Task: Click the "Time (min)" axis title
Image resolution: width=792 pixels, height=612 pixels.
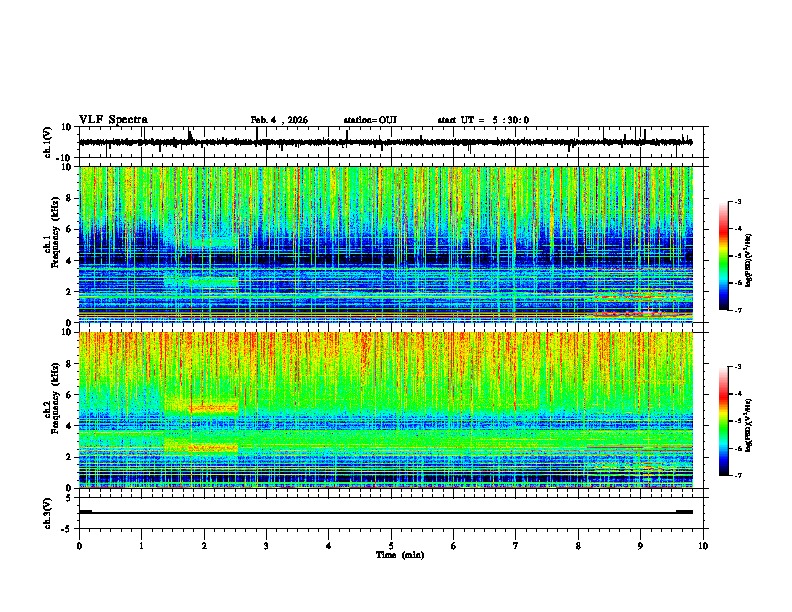Action: pyautogui.click(x=400, y=555)
